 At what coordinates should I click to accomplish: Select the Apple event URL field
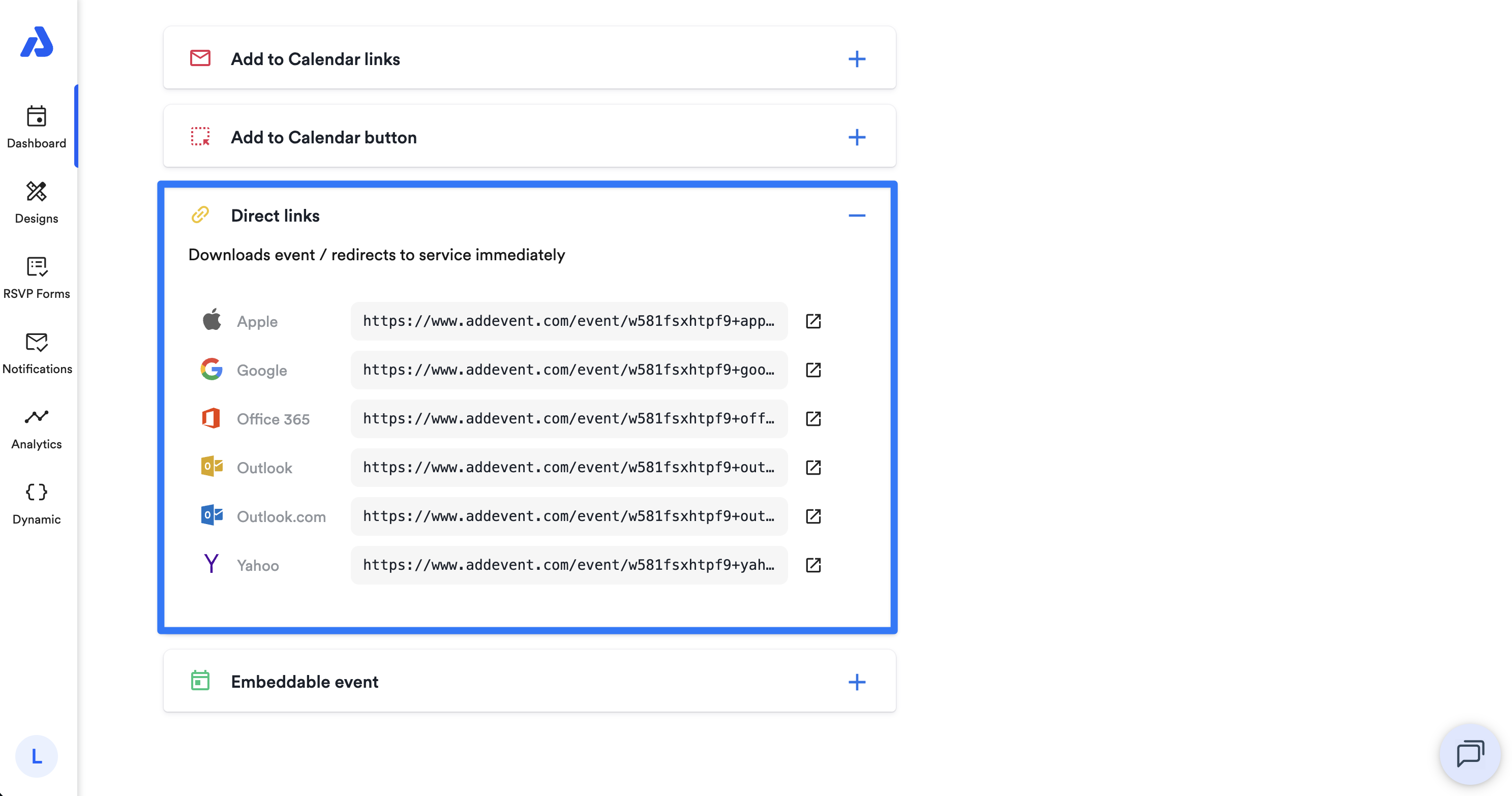pos(569,321)
